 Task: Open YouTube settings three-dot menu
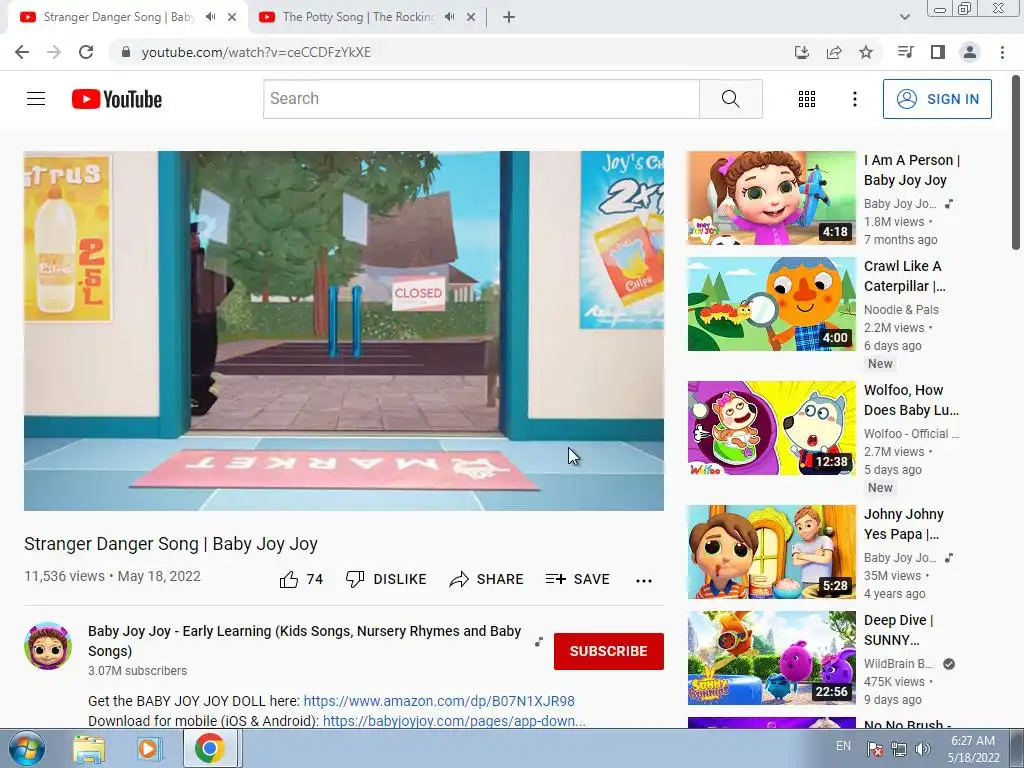click(854, 99)
